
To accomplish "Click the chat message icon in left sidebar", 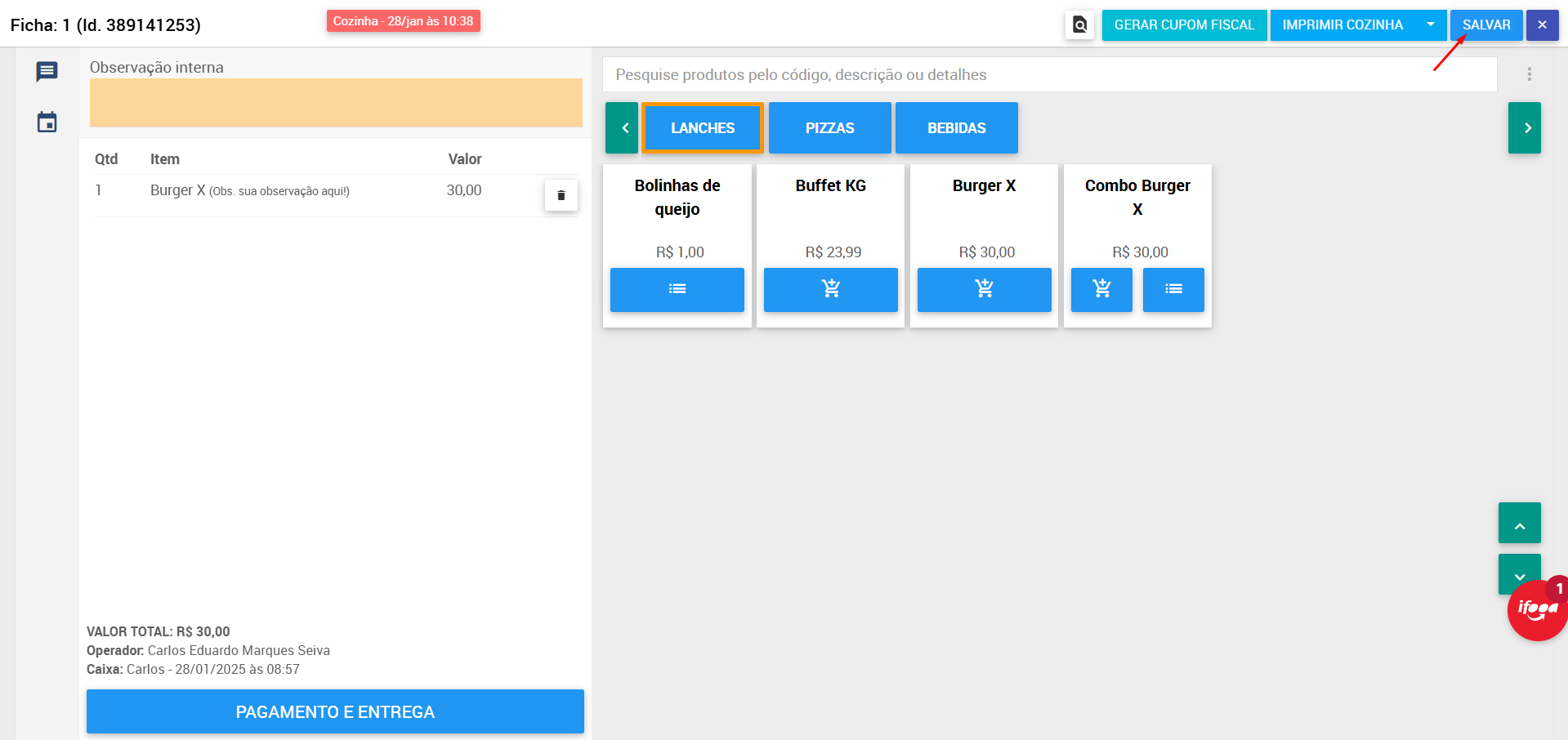I will coord(47,72).
